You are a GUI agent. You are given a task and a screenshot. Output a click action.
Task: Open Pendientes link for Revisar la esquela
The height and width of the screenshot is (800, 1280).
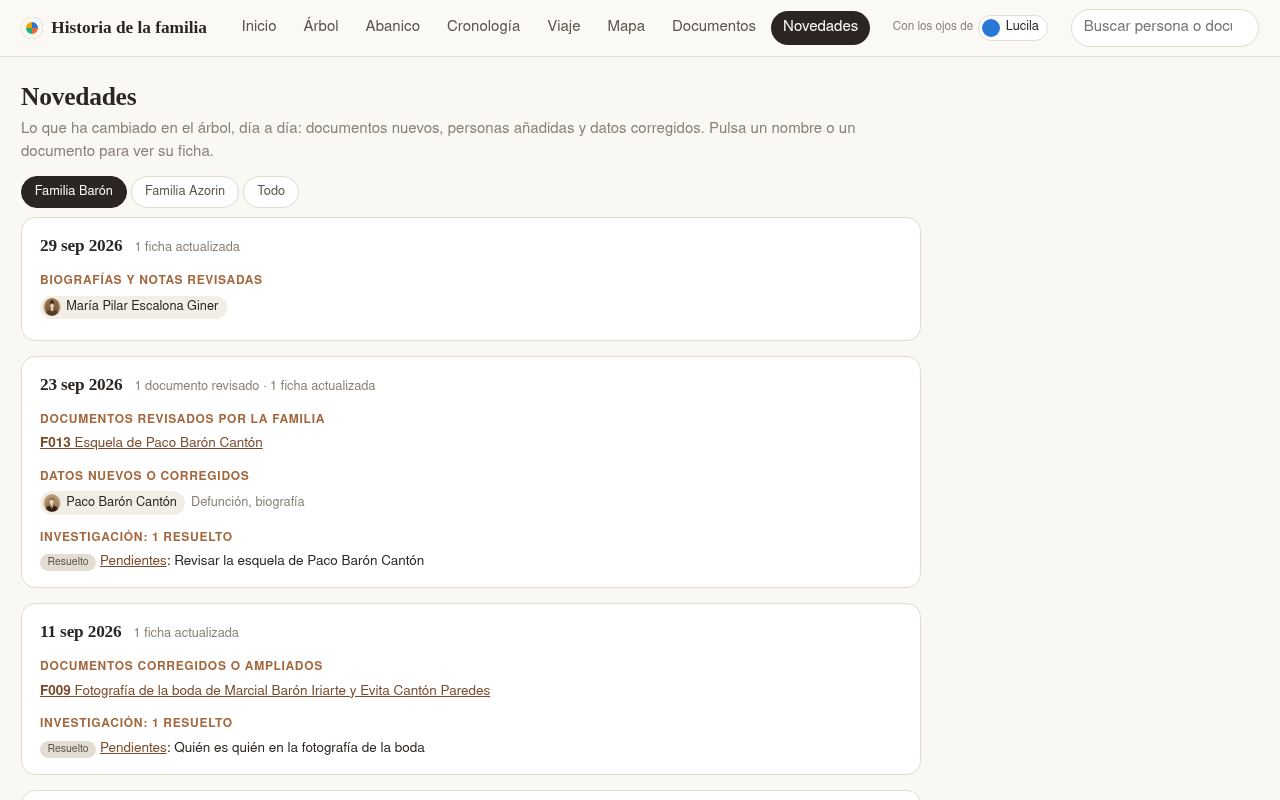click(x=133, y=561)
